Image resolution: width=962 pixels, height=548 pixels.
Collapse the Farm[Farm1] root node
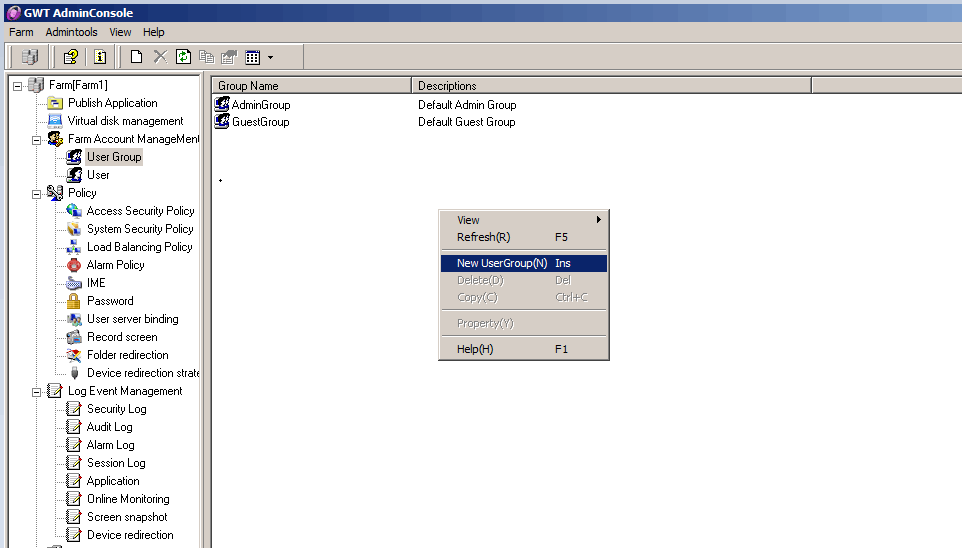coord(18,85)
